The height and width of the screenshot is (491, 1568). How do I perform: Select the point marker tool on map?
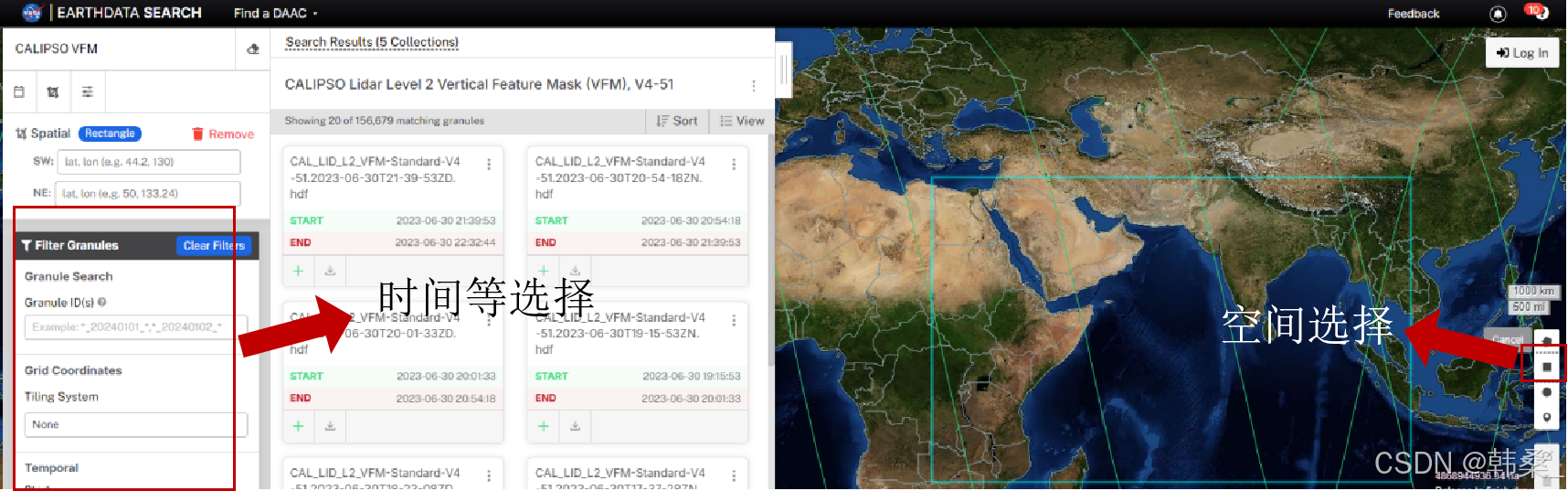click(1546, 417)
